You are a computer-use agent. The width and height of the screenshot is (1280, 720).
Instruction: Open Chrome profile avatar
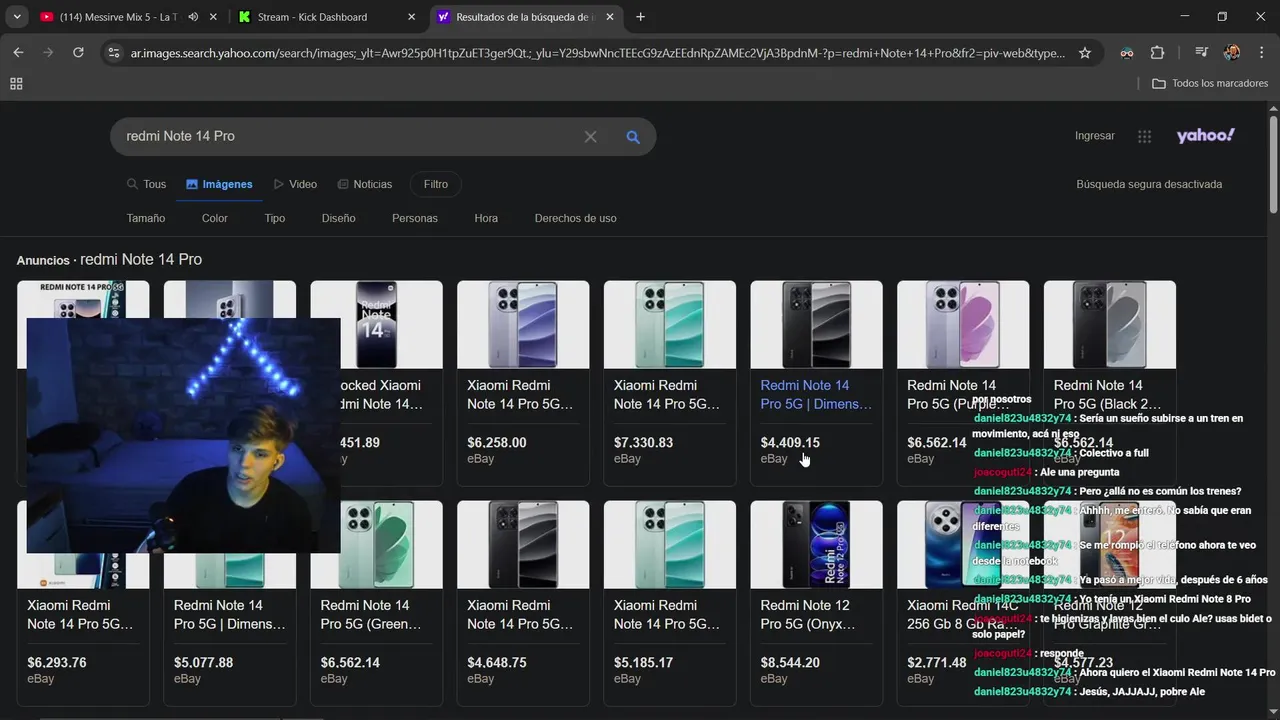point(1232,53)
